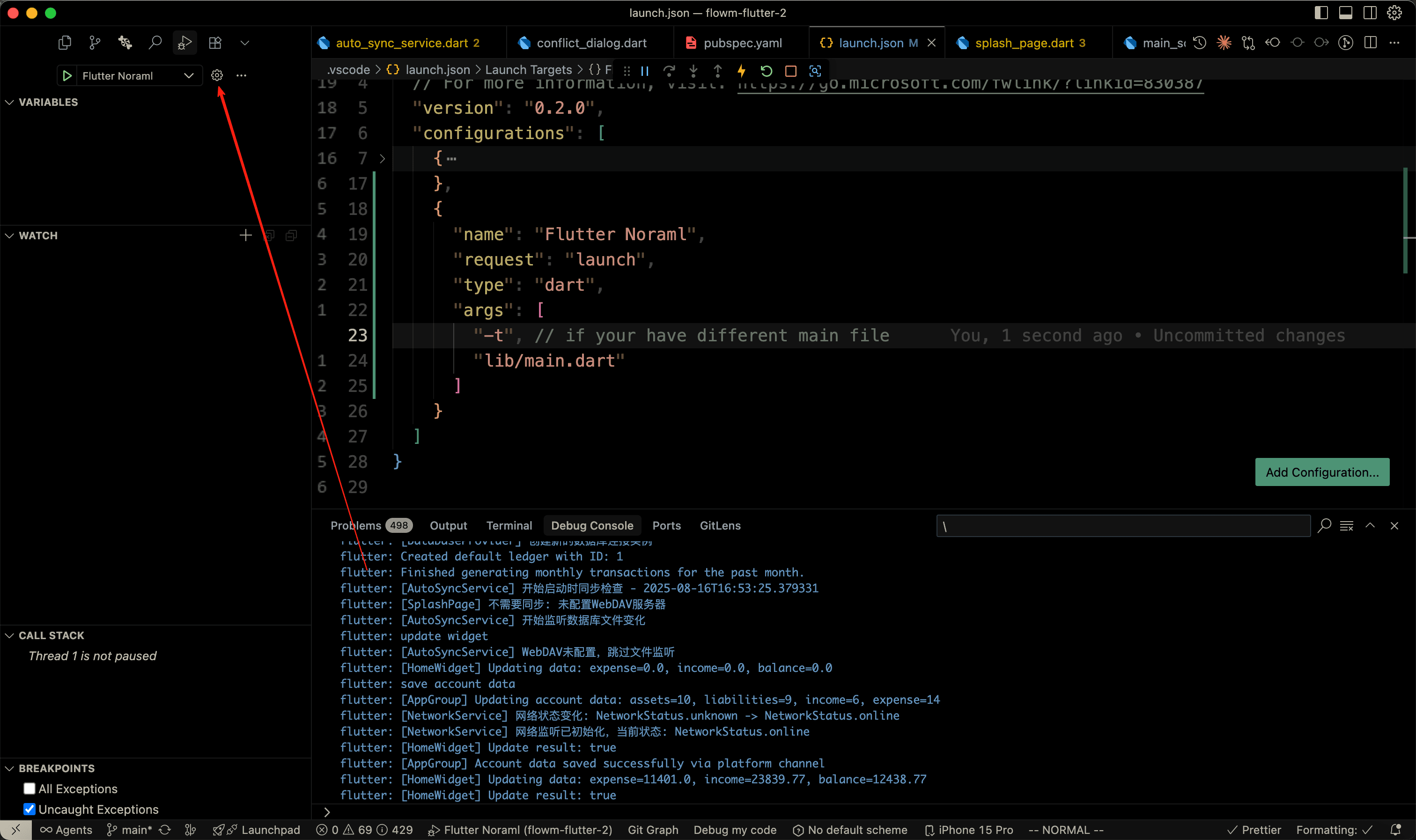
Task: Uncheck the Uncaught Exceptions checkbox
Action: [29, 809]
